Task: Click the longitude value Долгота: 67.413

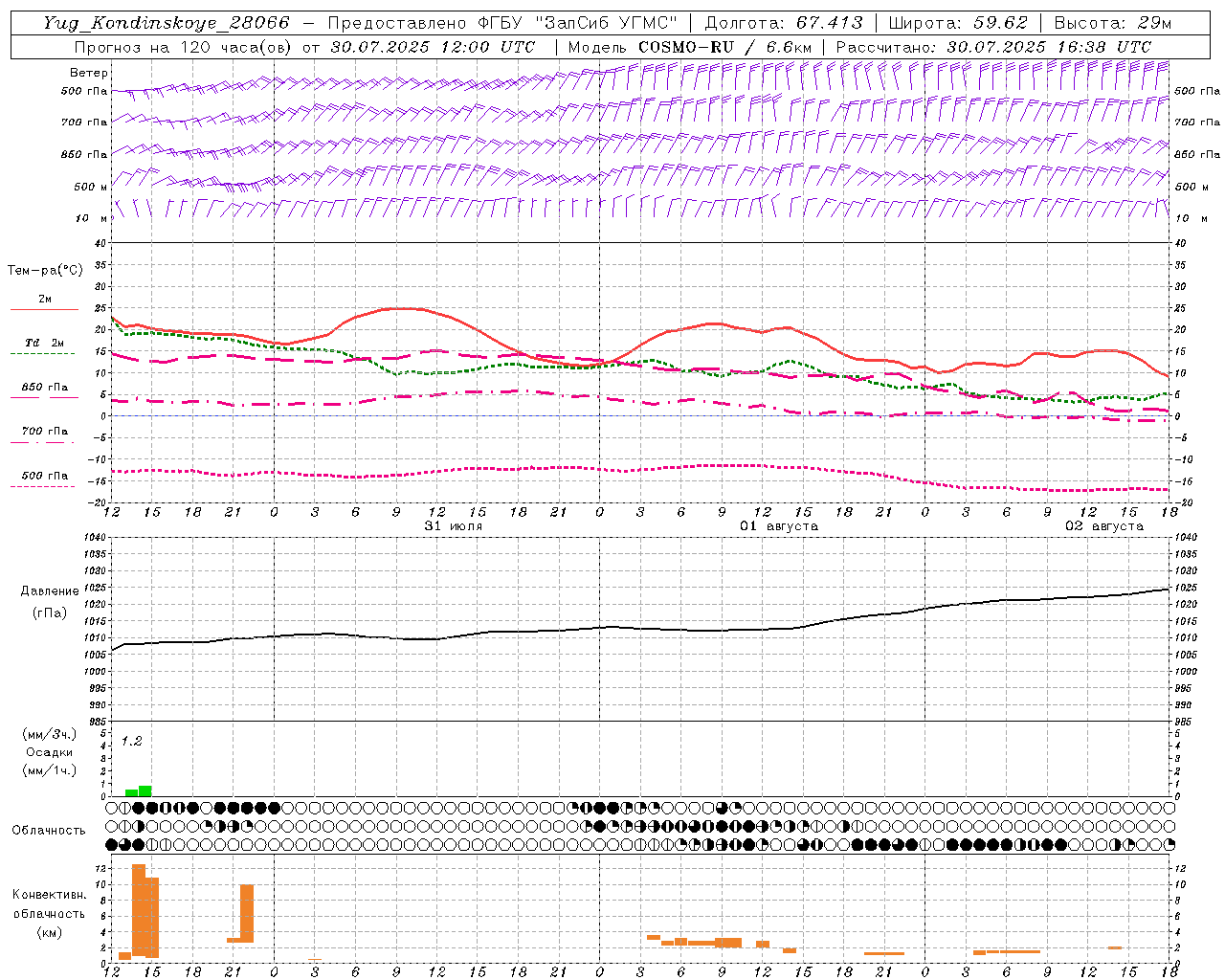Action: tap(783, 23)
